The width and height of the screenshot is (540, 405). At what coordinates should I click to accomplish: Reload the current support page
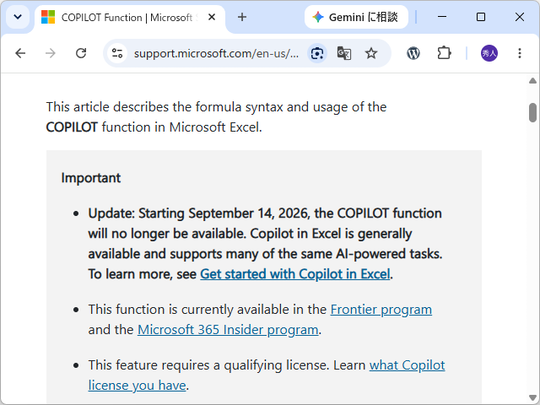click(x=81, y=53)
